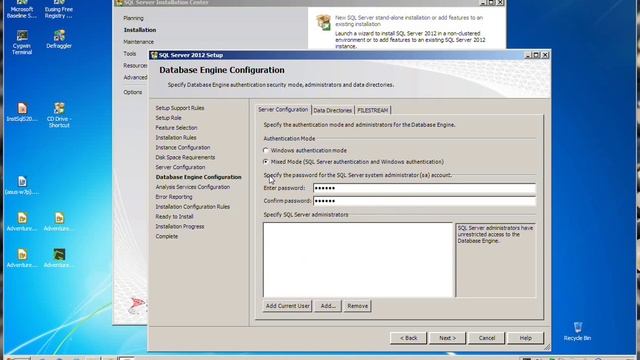This screenshot has width=640, height=360.
Task: Open the InstSql520 desktop file icon
Action: click(22, 112)
